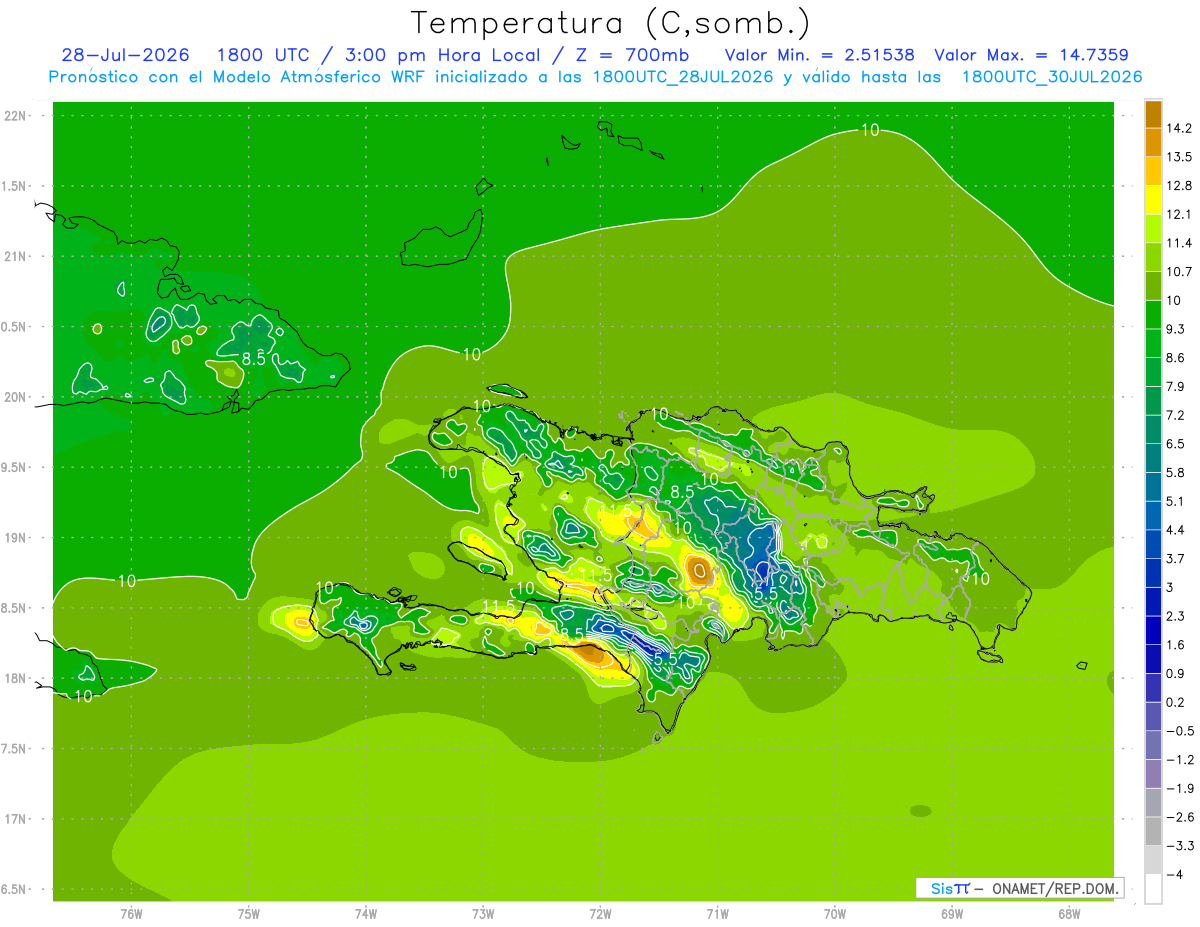Click the '19N' latitude axis label
1200x927 pixels.
(14, 538)
